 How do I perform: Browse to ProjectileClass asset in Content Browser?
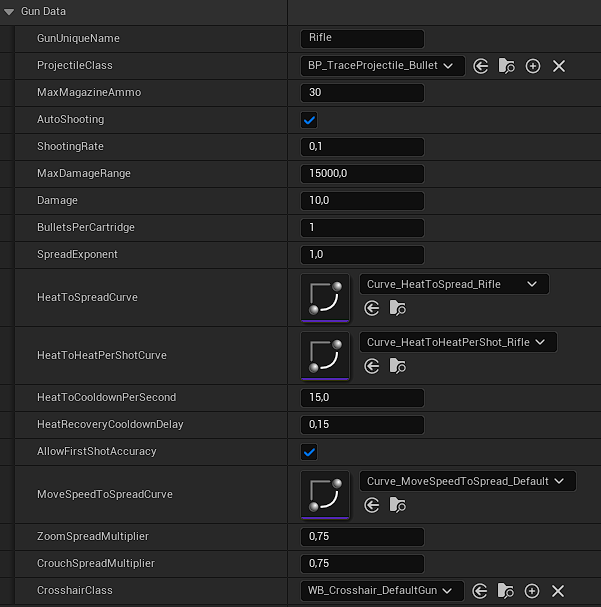[x=507, y=66]
